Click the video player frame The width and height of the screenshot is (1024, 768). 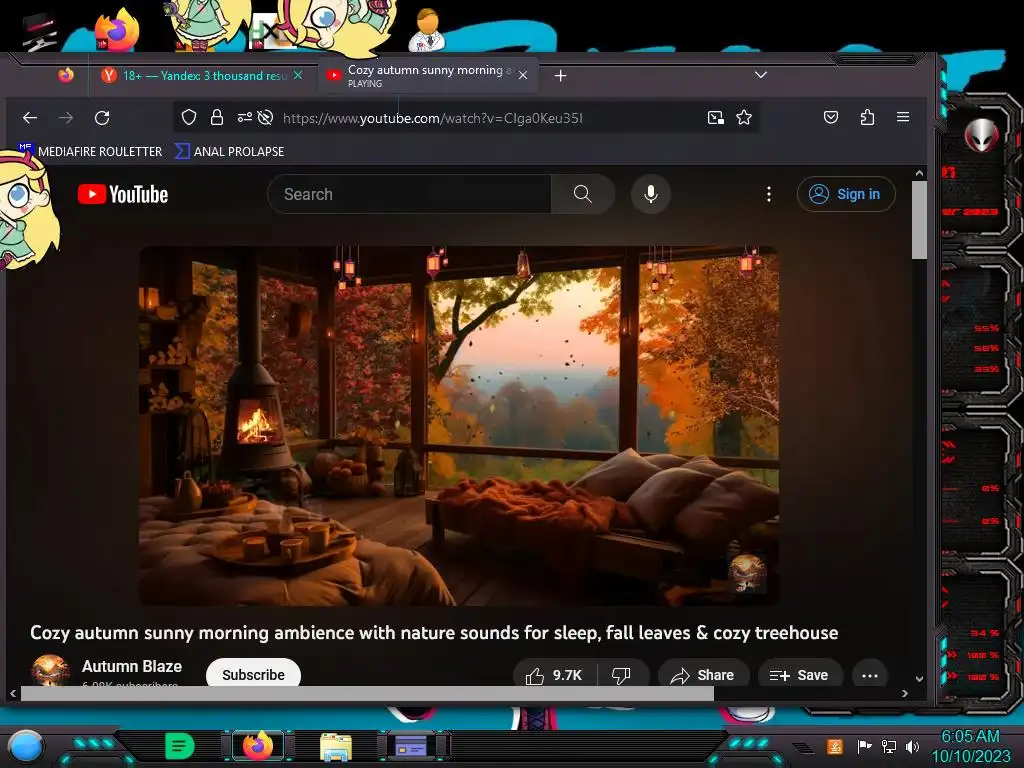point(458,426)
